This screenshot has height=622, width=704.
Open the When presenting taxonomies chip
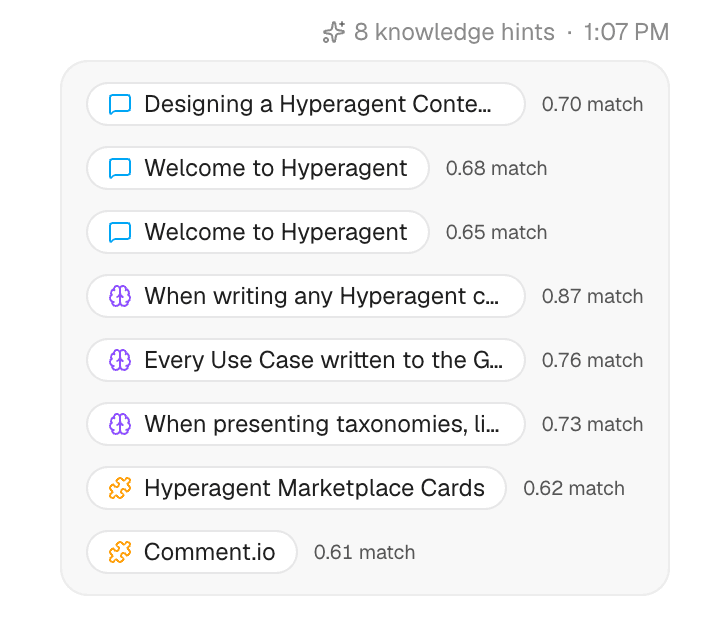tap(306, 424)
